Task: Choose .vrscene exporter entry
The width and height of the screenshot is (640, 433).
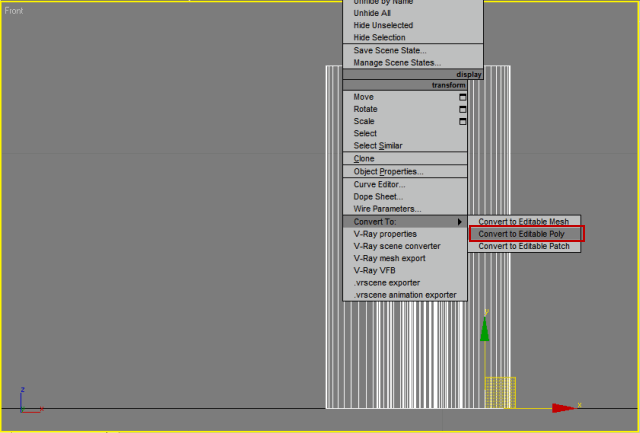Action: click(x=405, y=283)
